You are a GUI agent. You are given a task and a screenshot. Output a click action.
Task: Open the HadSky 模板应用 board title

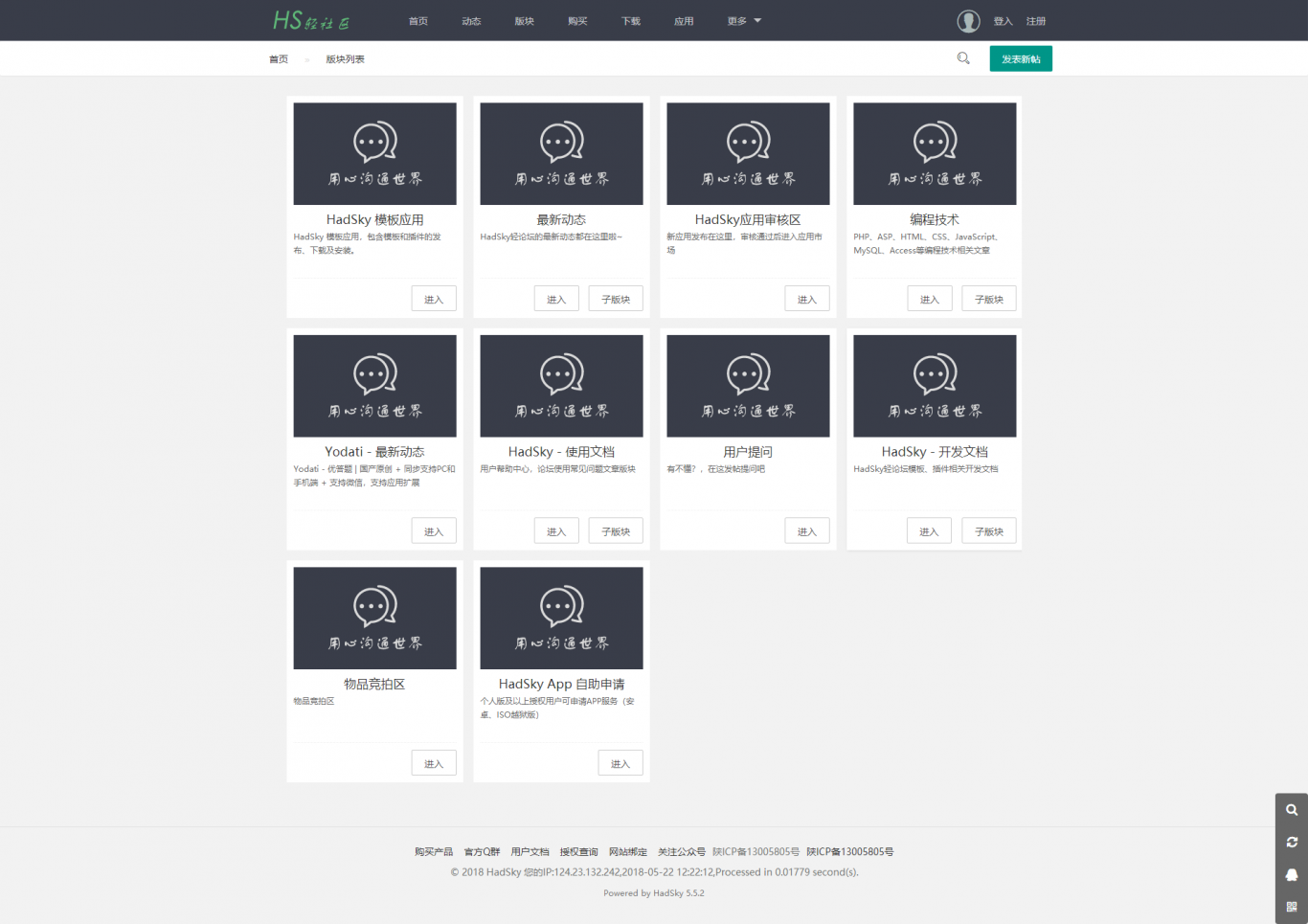point(374,219)
